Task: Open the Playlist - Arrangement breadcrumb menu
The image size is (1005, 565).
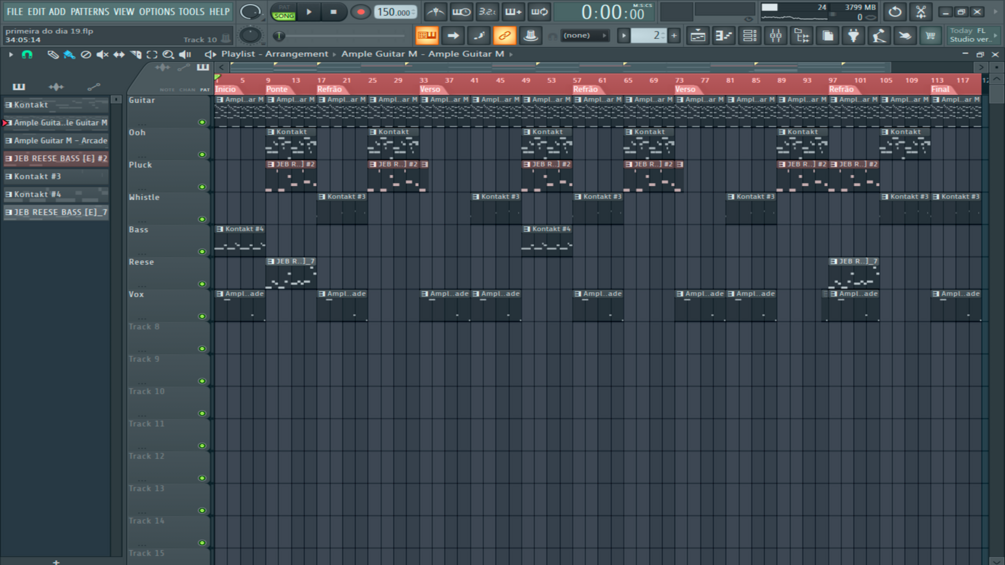Action: (274, 54)
